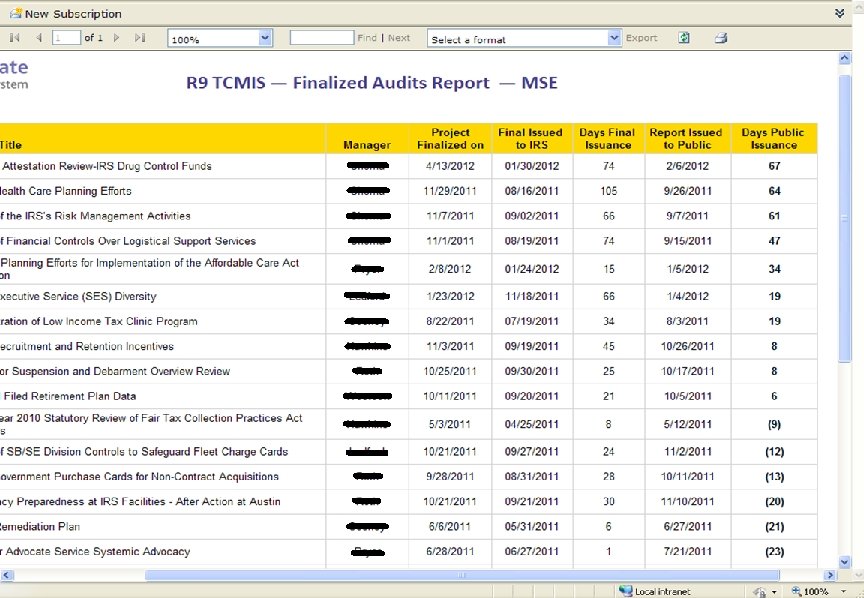Click the current page number field
The width and height of the screenshot is (864, 598).
coord(66,37)
